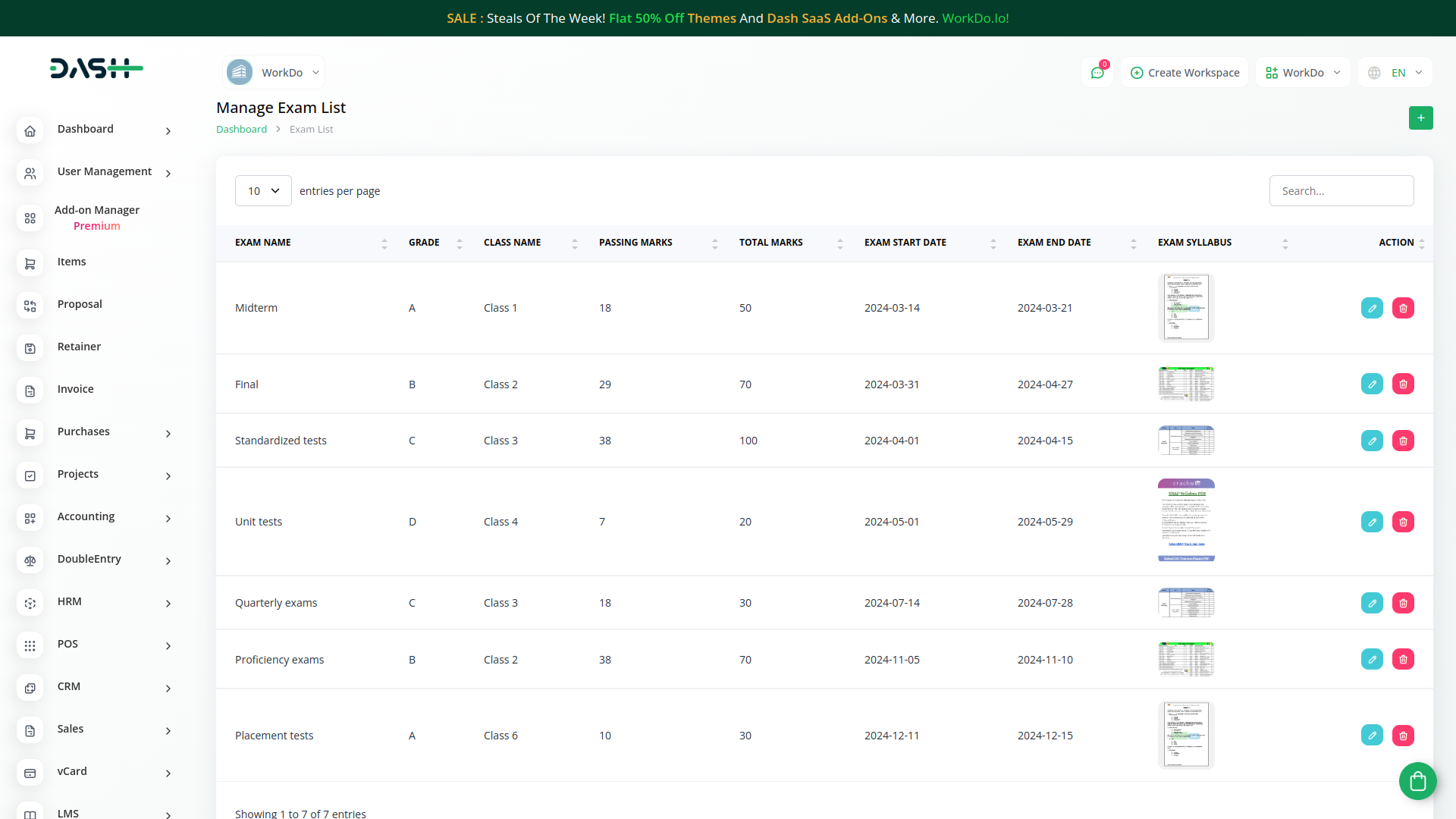Click the Search input field
1456x819 pixels.
1341,191
